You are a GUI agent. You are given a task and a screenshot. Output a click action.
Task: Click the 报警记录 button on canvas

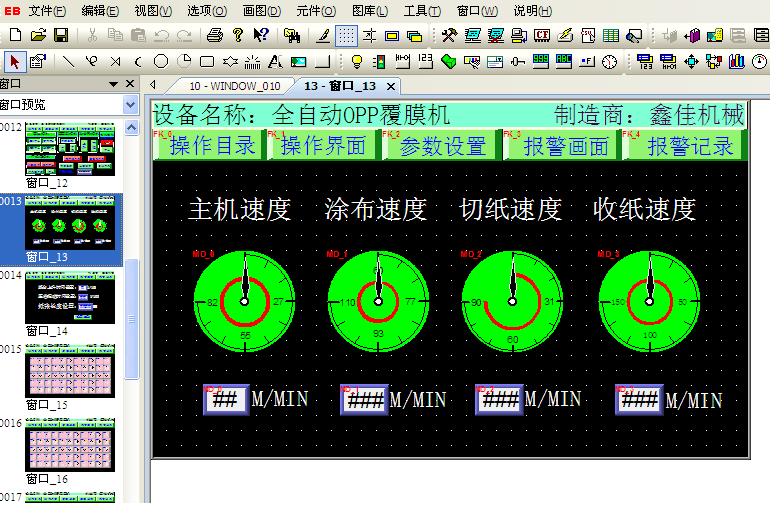point(689,146)
